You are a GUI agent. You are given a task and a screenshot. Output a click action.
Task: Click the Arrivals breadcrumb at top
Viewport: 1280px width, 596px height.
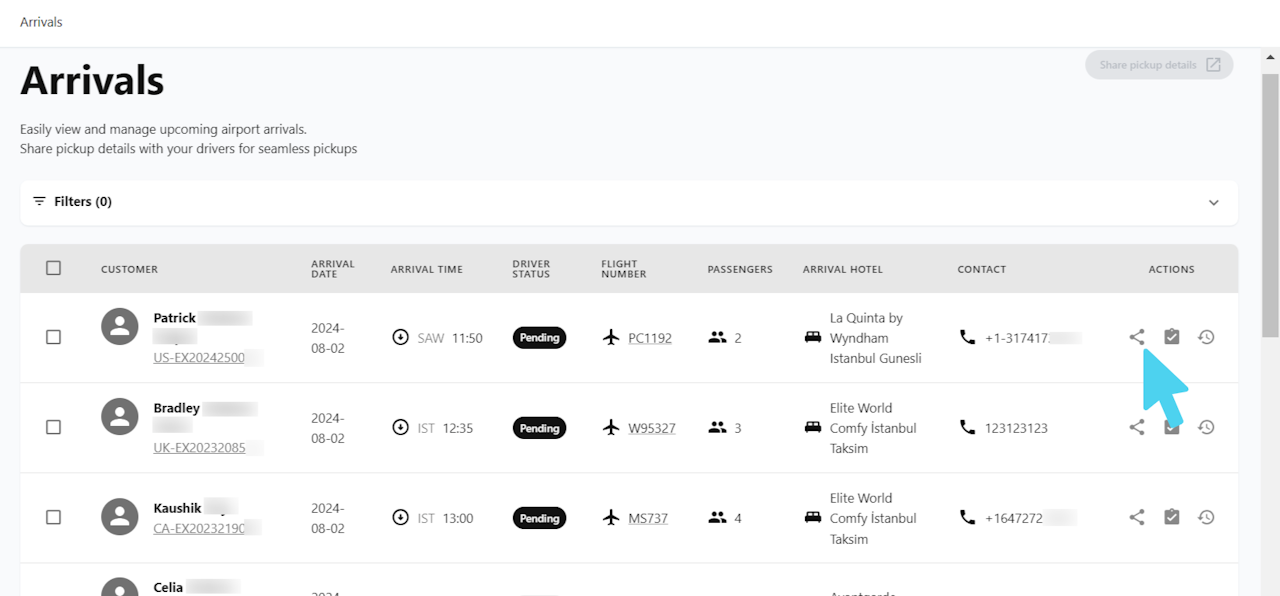[41, 22]
